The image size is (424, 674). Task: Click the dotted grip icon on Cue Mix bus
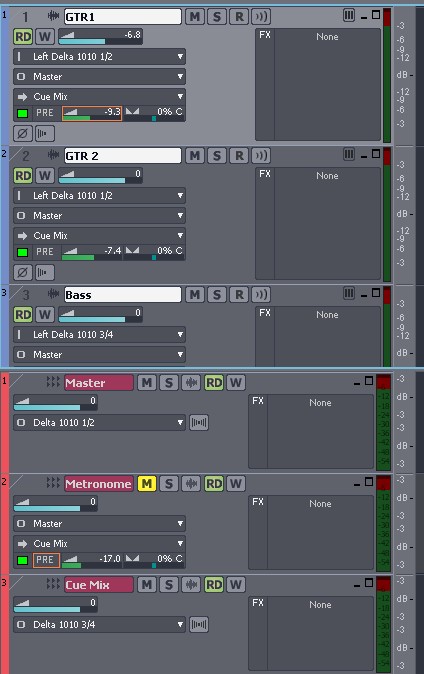[53, 584]
